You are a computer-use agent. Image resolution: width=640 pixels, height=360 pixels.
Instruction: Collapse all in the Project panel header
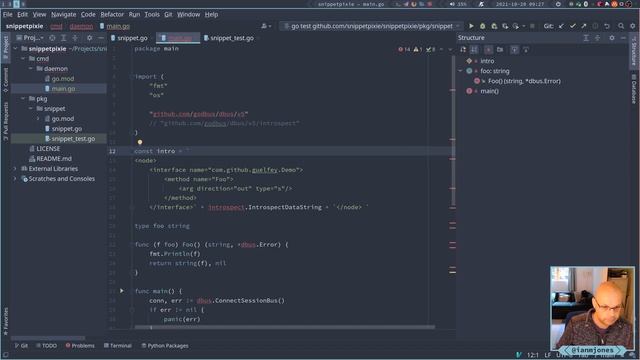(x=75, y=38)
